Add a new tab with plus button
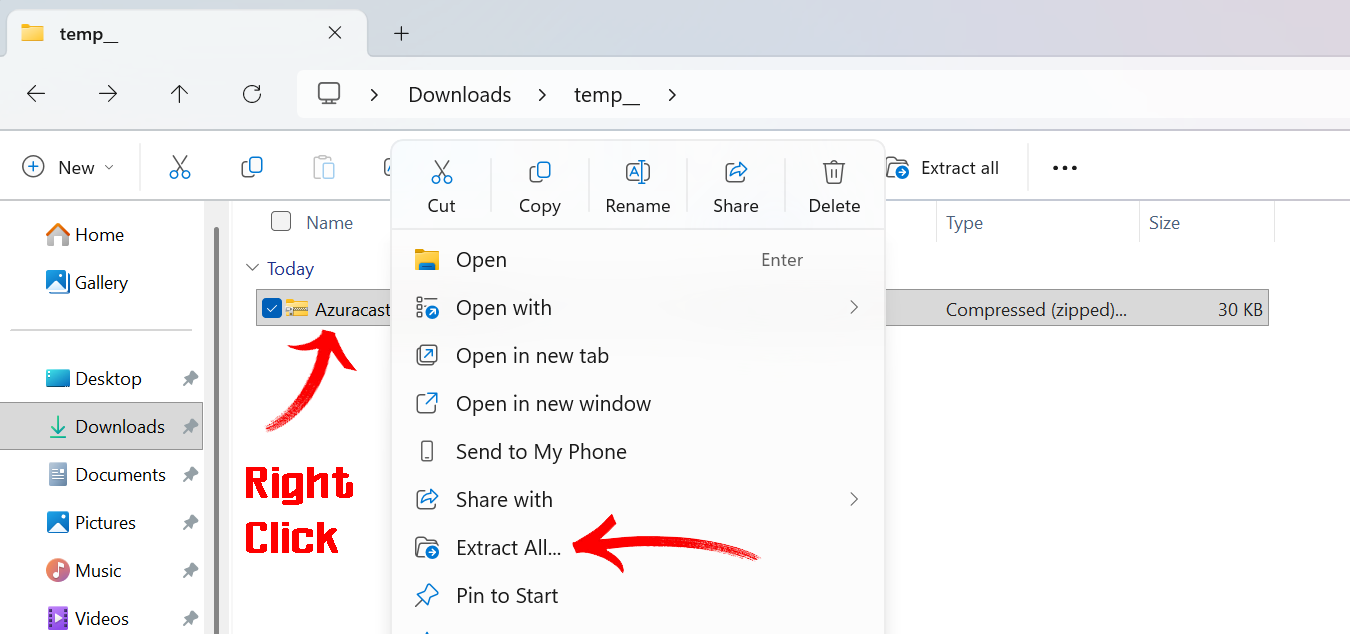Image resolution: width=1350 pixels, height=634 pixels. 401,33
